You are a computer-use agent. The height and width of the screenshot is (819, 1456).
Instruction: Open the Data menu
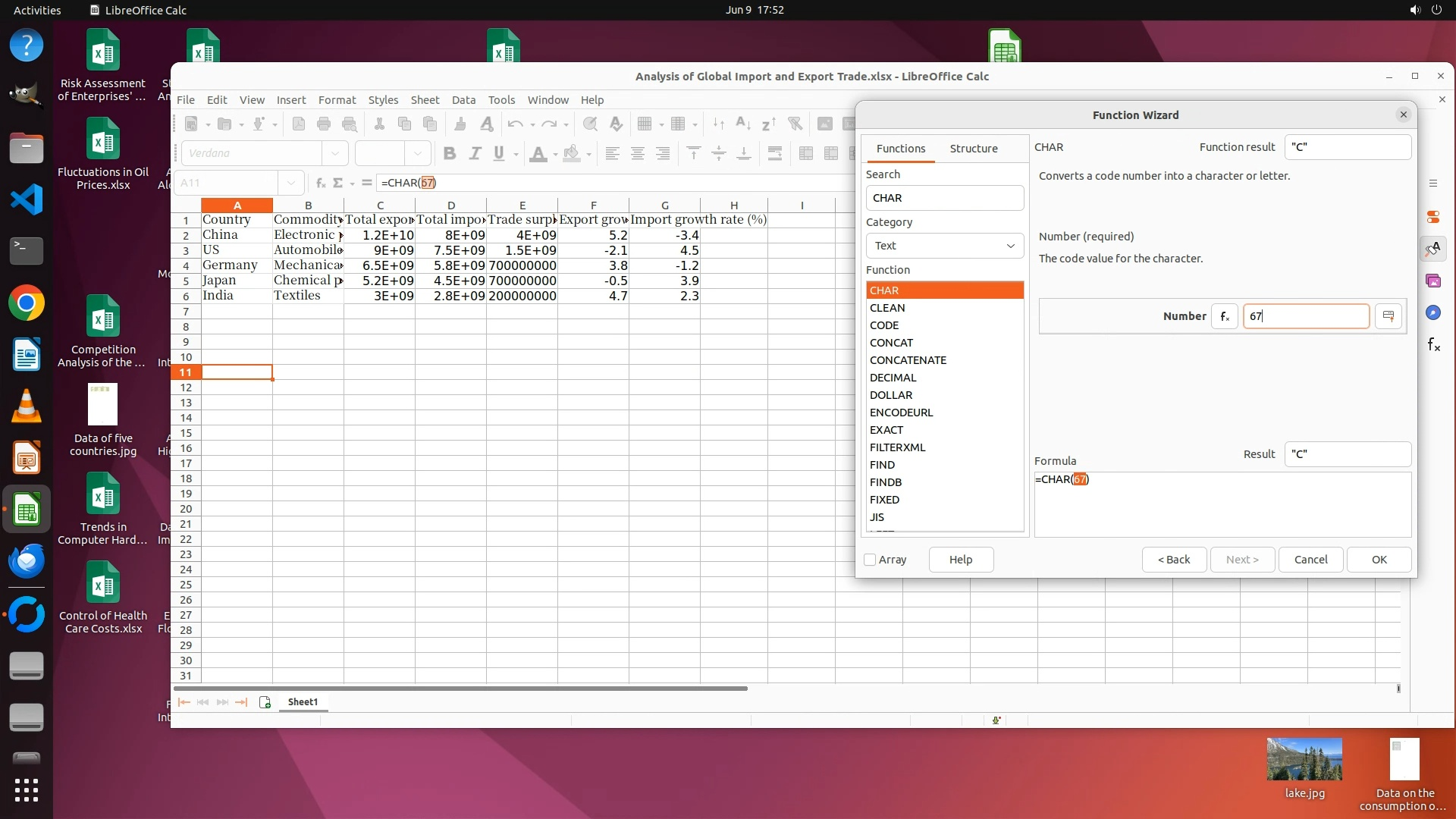[463, 100]
